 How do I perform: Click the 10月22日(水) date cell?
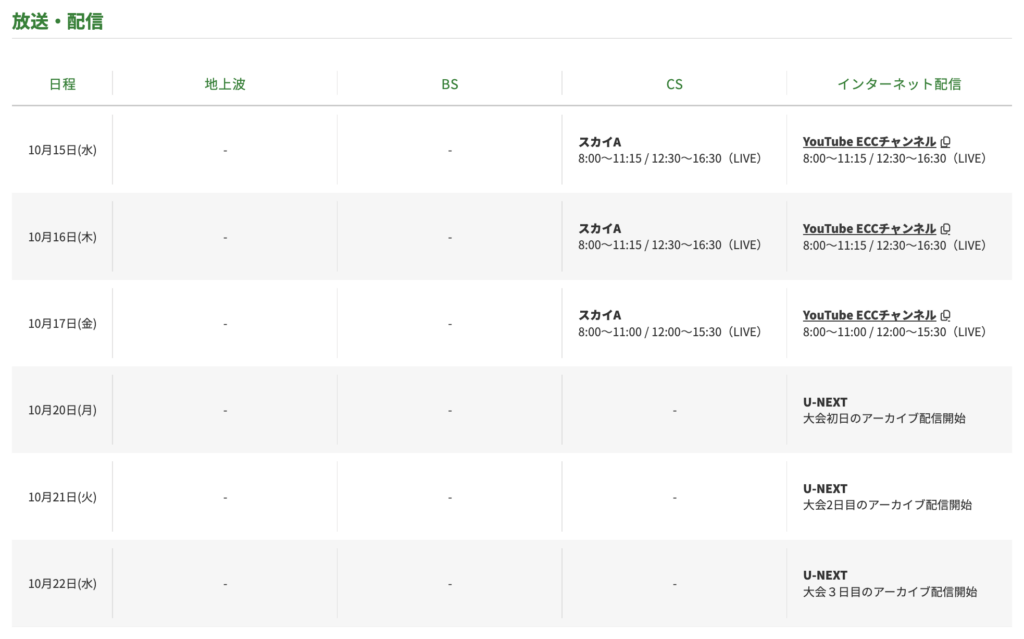point(62,583)
